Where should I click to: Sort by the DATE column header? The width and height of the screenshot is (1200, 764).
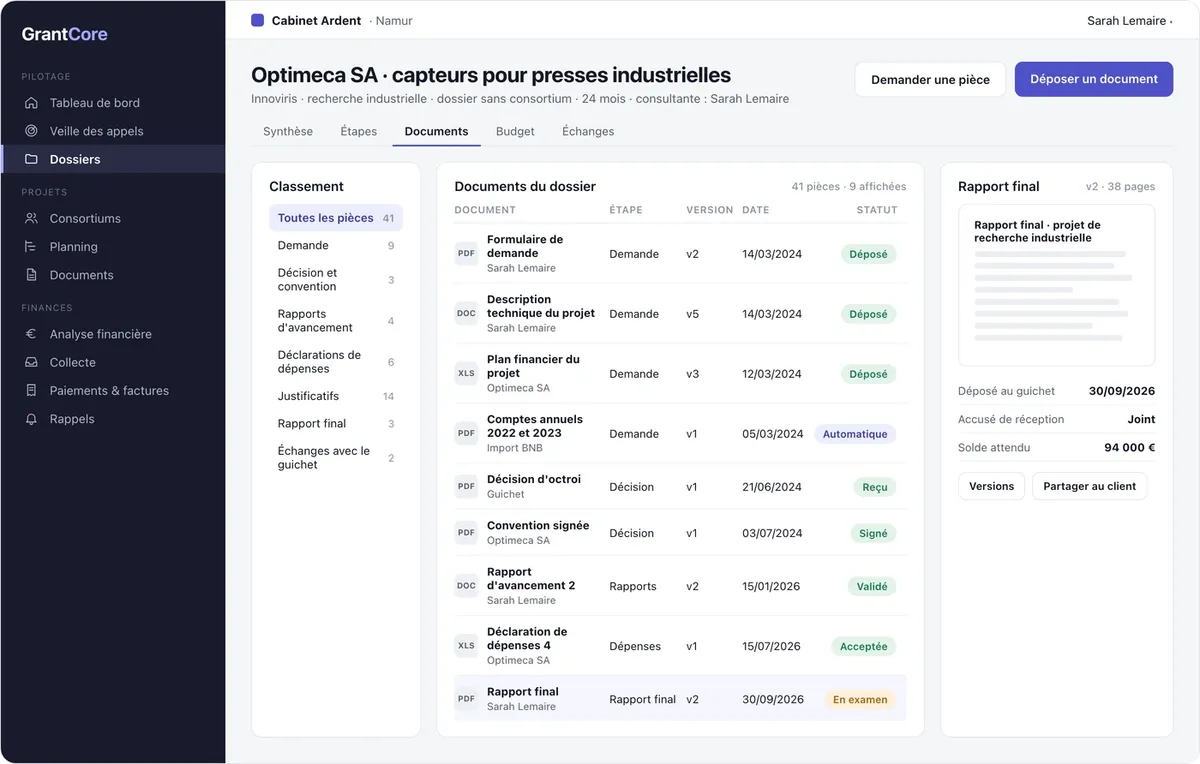756,210
